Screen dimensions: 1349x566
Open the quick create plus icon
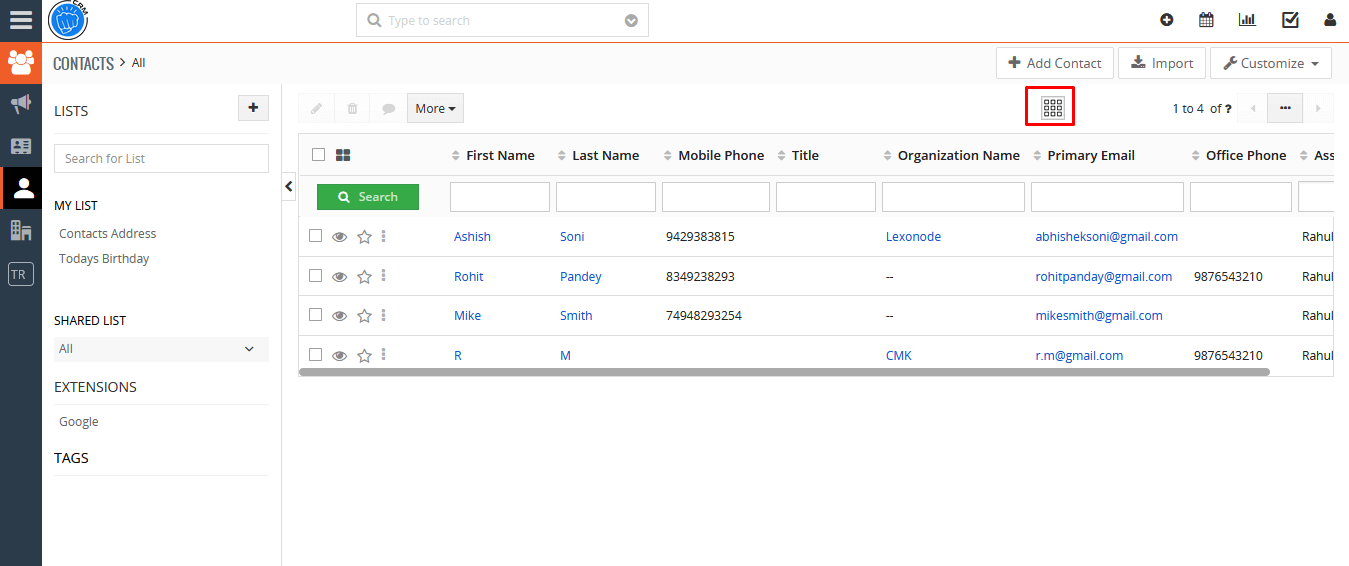pyautogui.click(x=1166, y=20)
